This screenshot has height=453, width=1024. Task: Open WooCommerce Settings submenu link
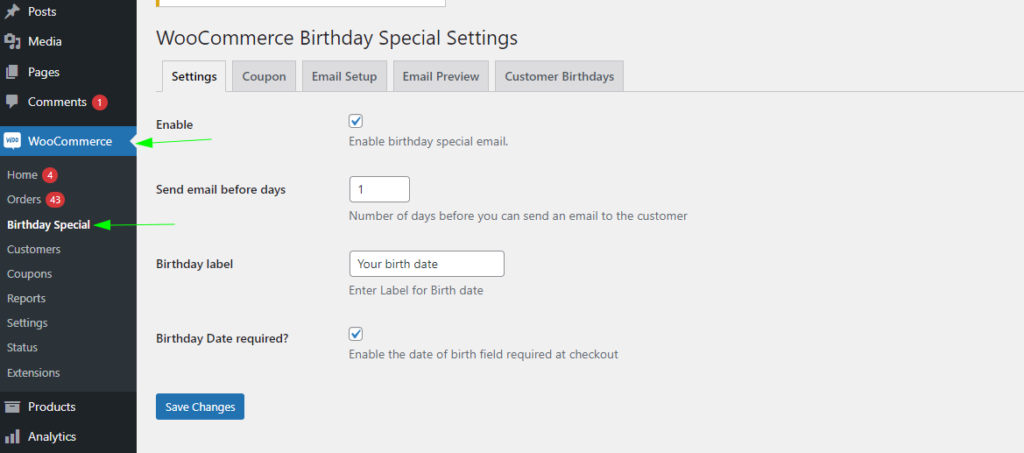[27, 323]
